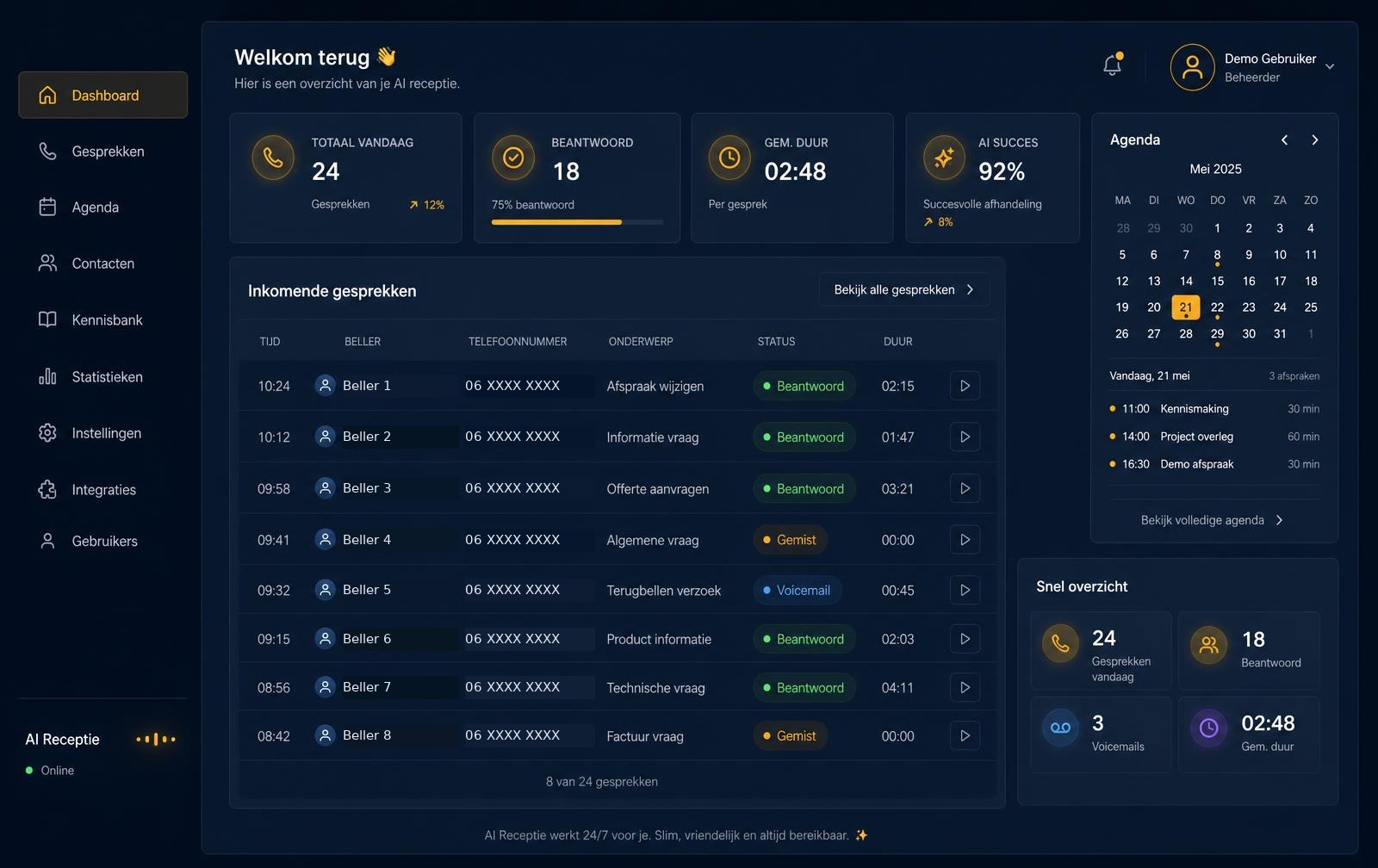The width and height of the screenshot is (1378, 868).
Task: Open the 16:30 Demo afspraak appointment
Action: (1214, 464)
